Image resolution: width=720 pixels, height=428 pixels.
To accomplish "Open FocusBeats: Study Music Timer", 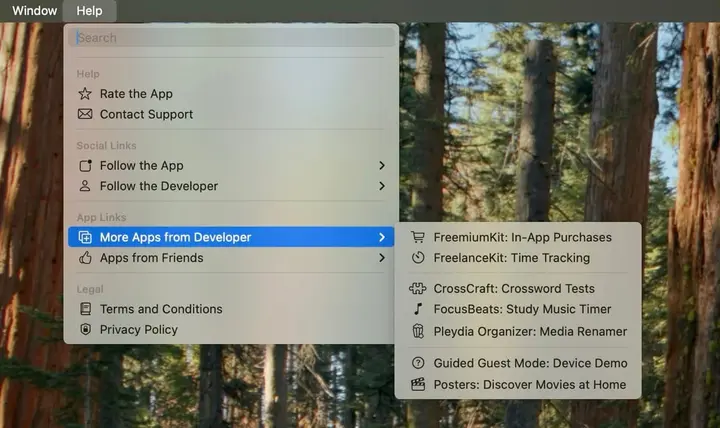I will coord(518,309).
